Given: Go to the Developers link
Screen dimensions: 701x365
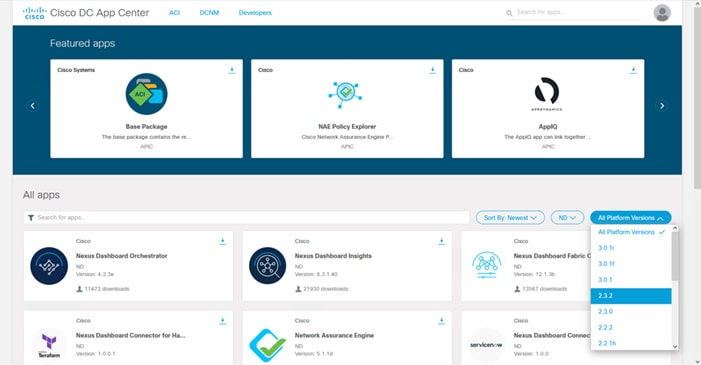Looking at the screenshot, I should point(255,13).
